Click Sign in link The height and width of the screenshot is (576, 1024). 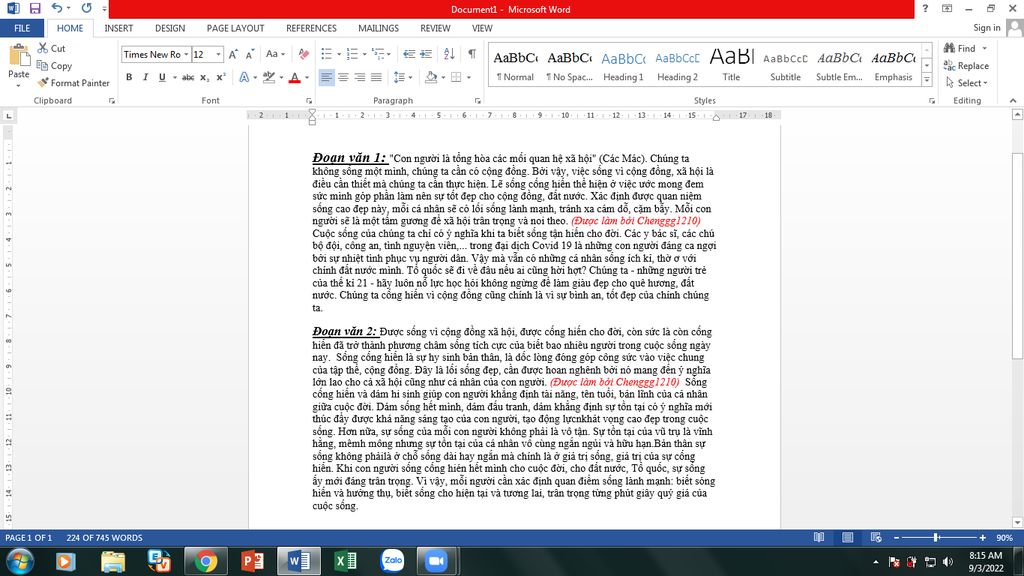tap(986, 27)
